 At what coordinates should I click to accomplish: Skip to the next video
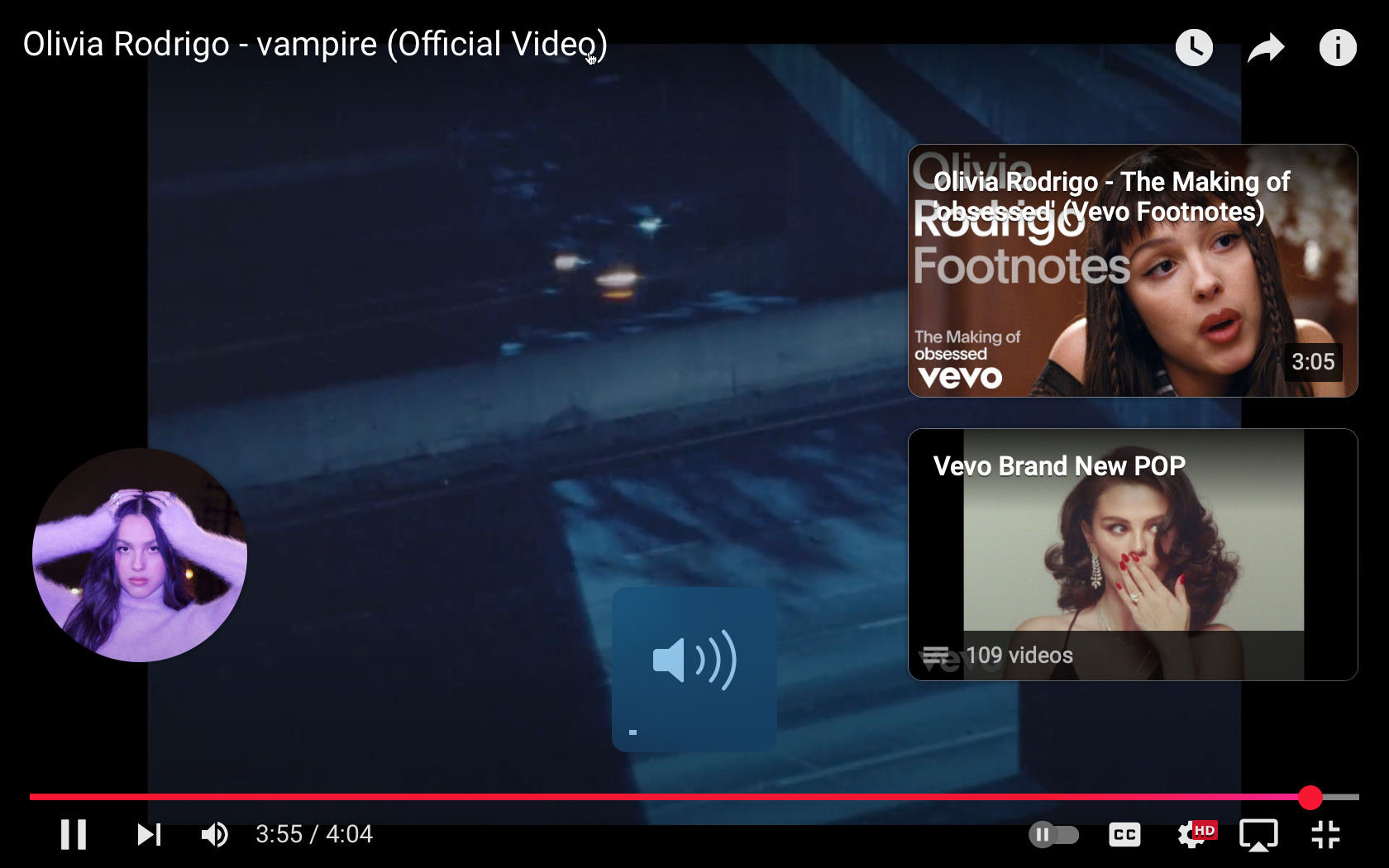tap(149, 834)
